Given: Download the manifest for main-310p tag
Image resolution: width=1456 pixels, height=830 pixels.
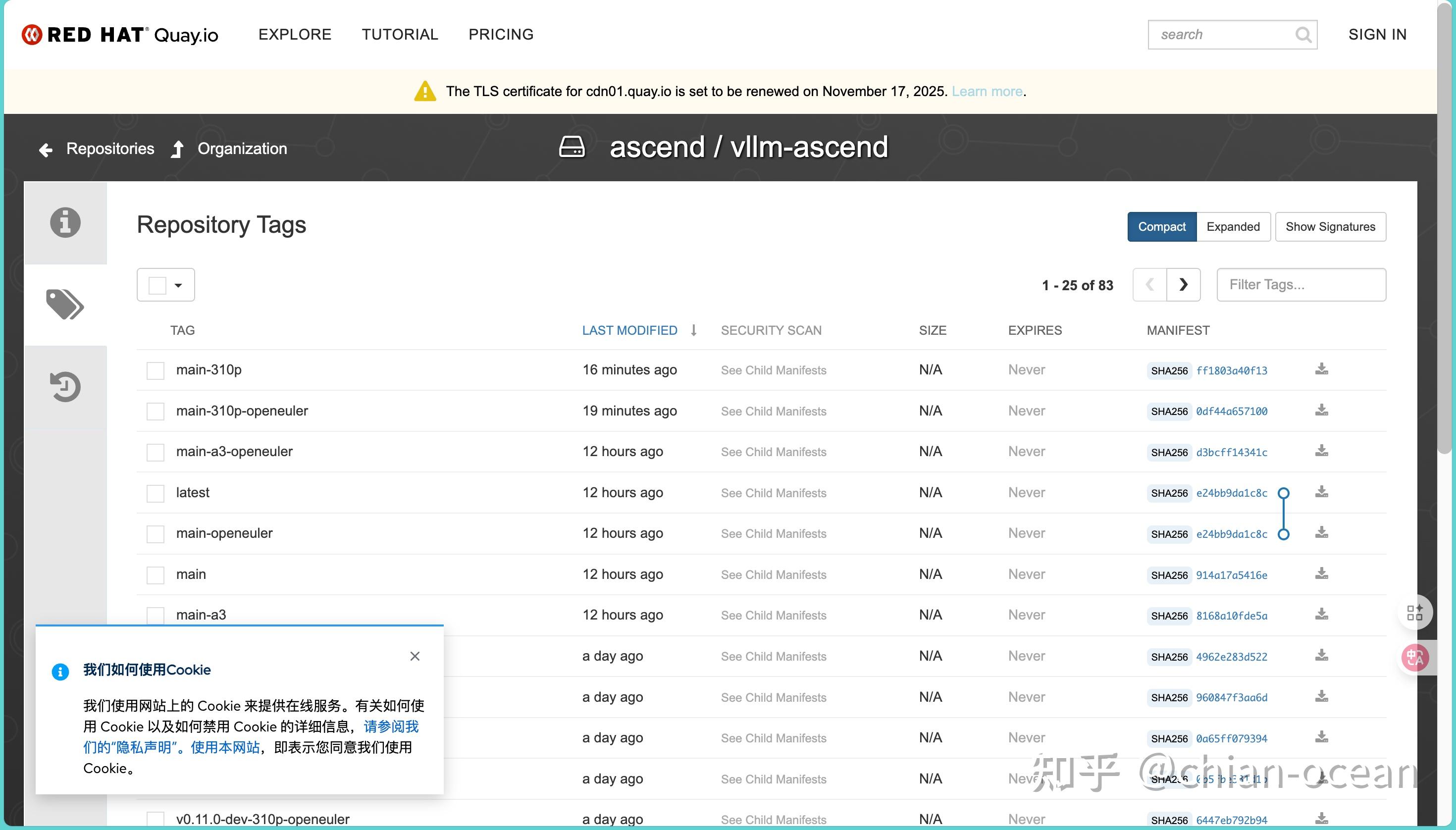Looking at the screenshot, I should tap(1321, 369).
